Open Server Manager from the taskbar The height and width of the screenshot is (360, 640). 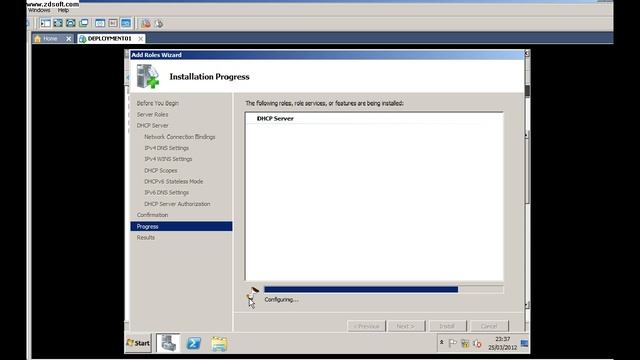coord(168,343)
